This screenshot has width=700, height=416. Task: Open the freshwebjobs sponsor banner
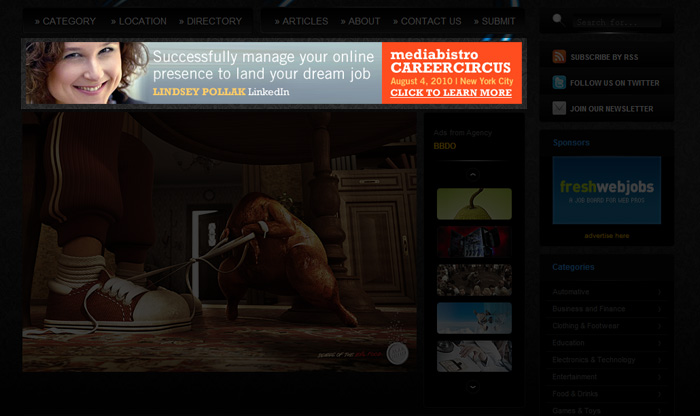coord(607,190)
